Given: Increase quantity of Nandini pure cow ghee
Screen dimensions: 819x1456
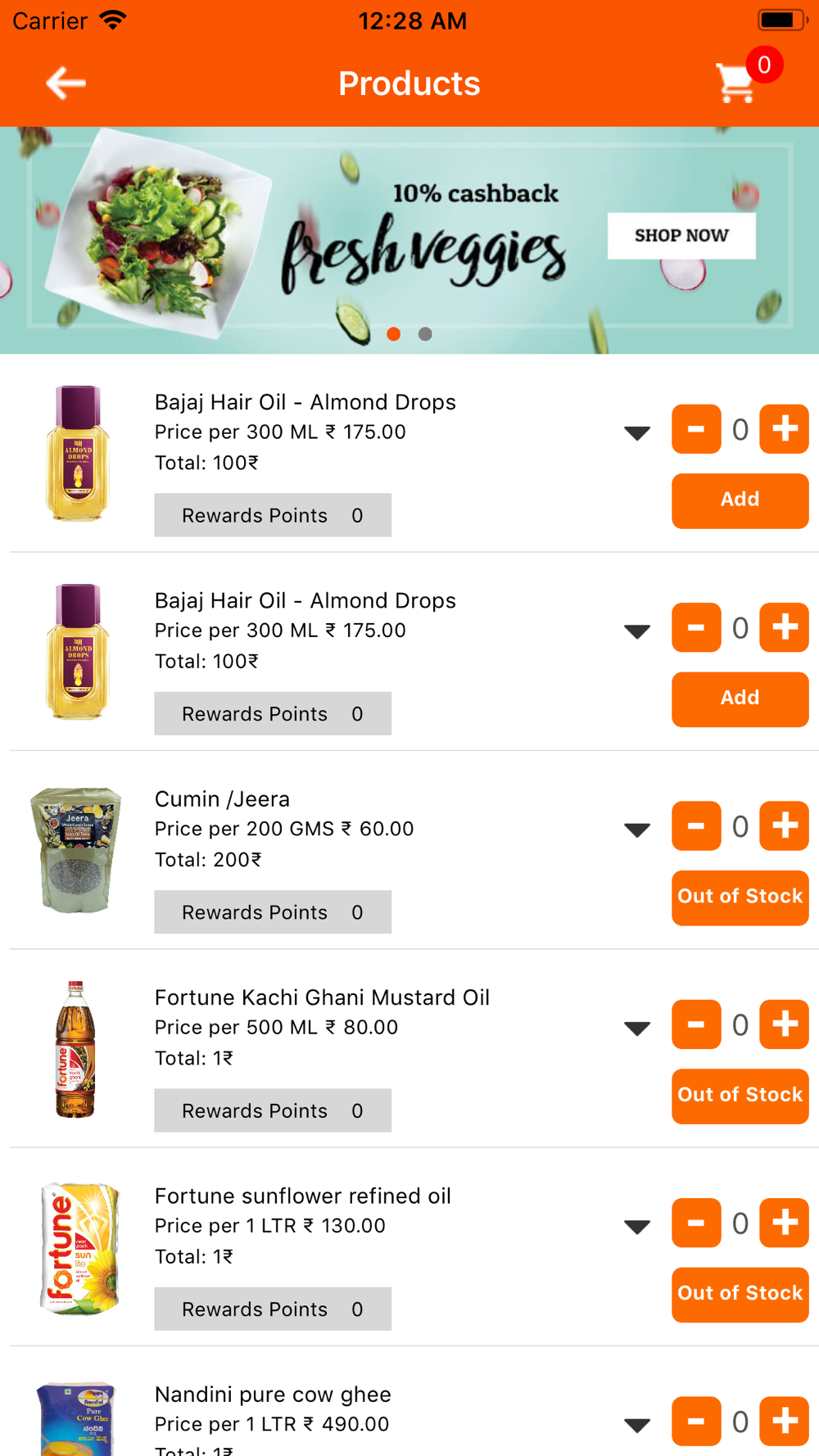Looking at the screenshot, I should click(x=784, y=1421).
